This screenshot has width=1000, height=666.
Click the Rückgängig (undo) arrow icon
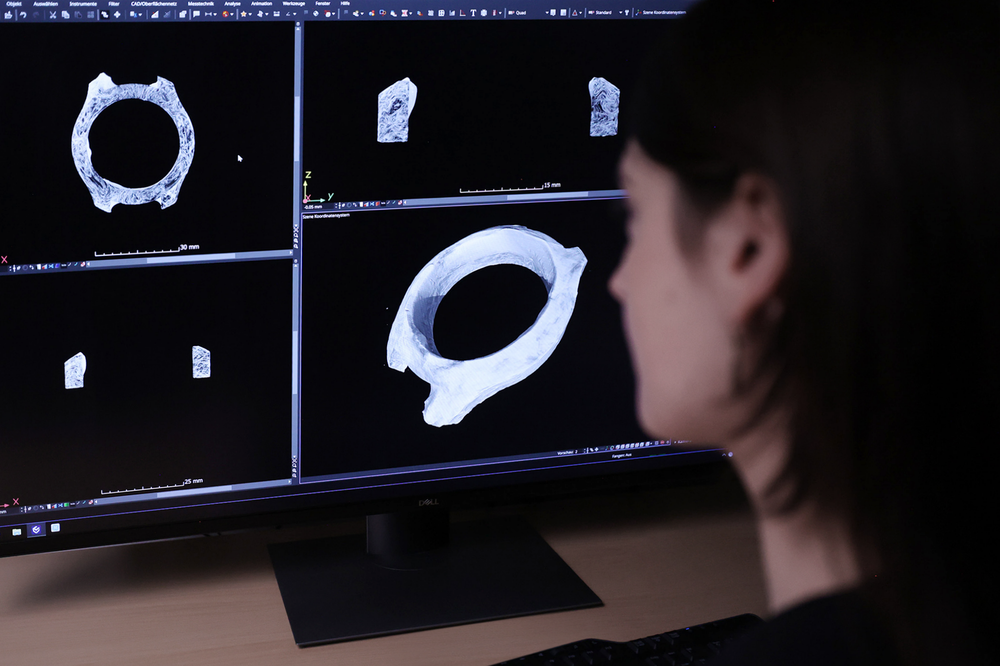point(24,17)
